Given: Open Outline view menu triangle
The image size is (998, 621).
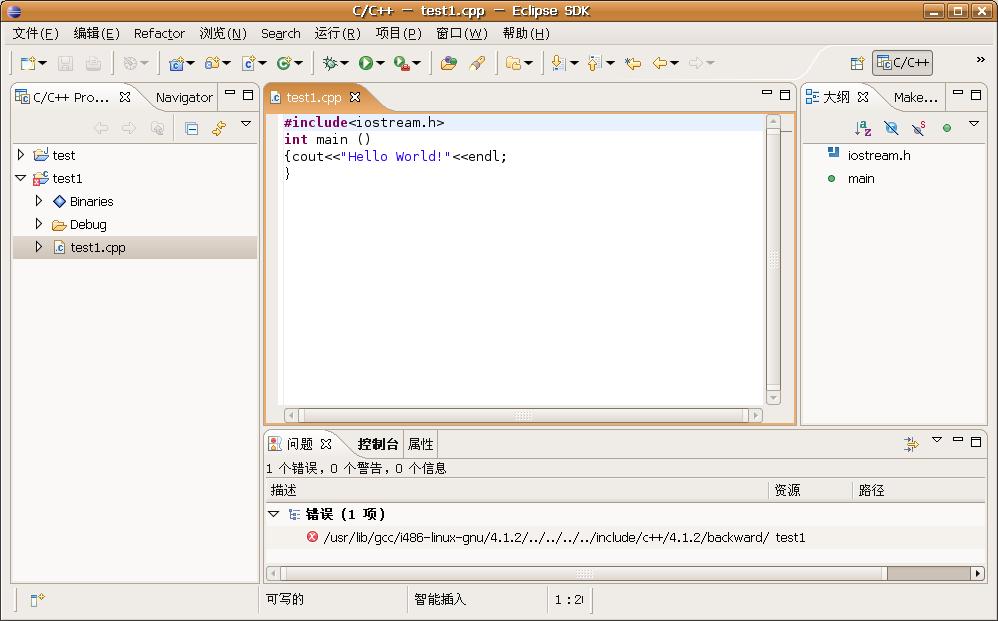Looking at the screenshot, I should pyautogui.click(x=973, y=124).
